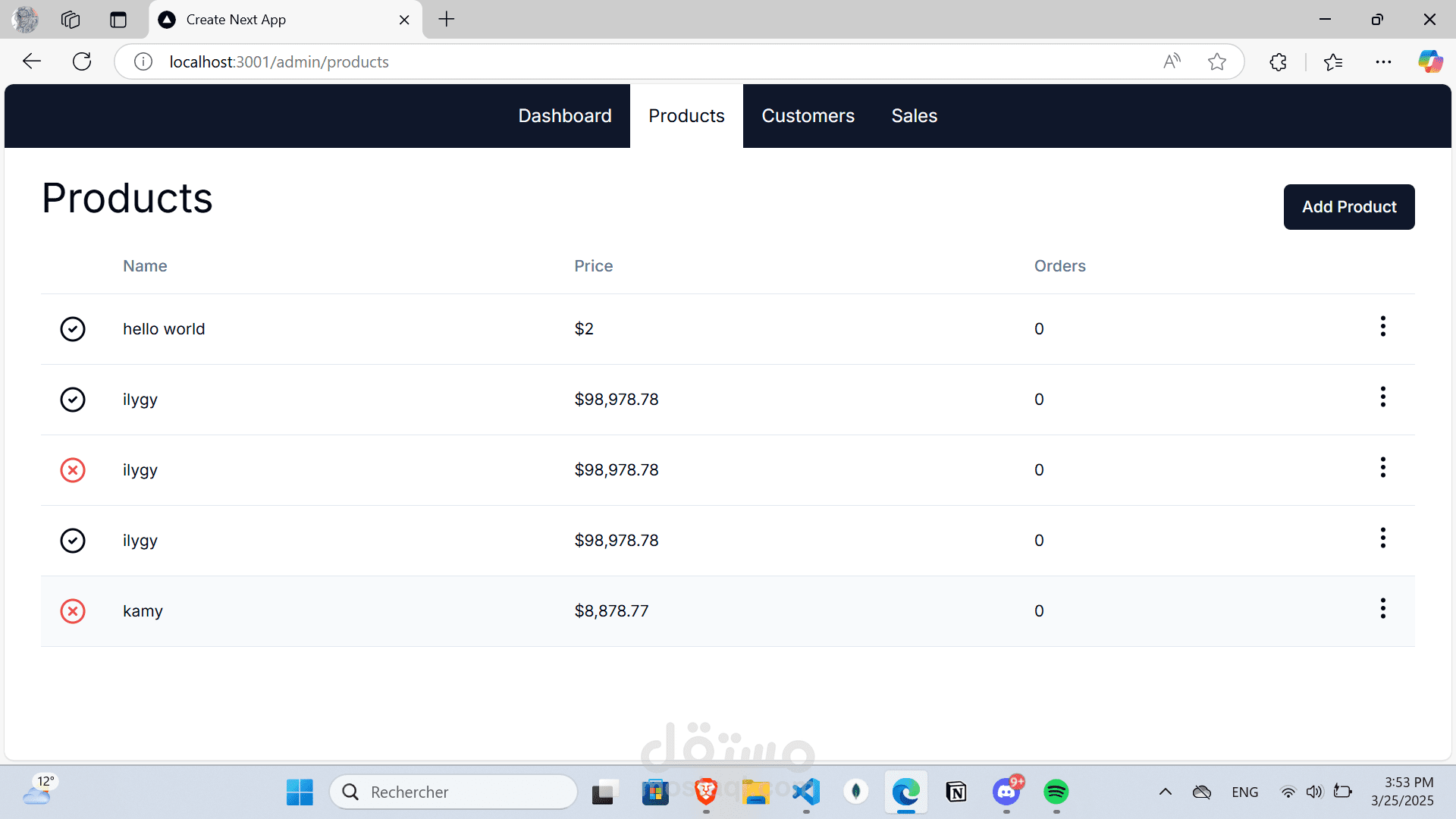Go to the Dashboard nav tab
Viewport: 1456px width, 819px height.
coord(564,116)
